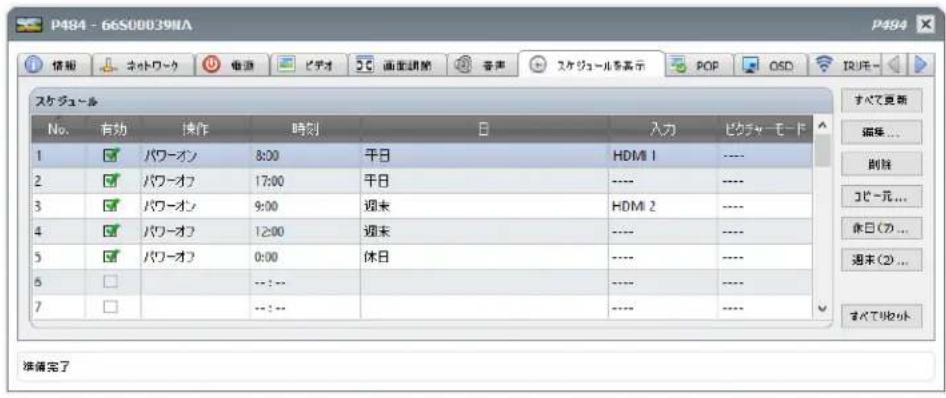Click the wifi icon on IRリモート tab
Screen dimensions: 946x398
(824, 64)
